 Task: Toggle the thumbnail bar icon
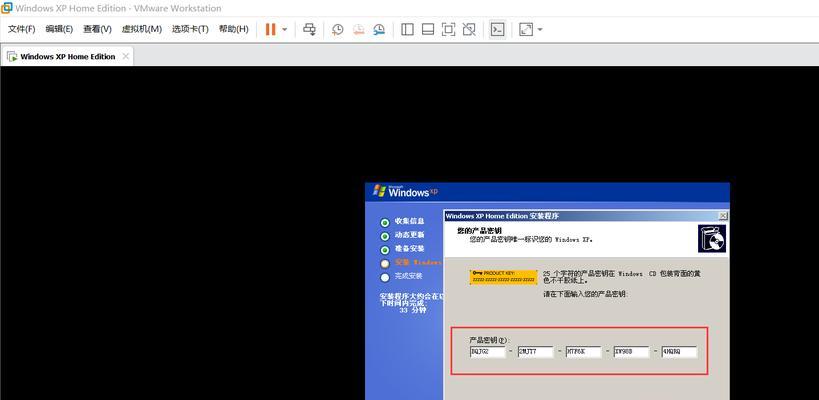point(428,29)
